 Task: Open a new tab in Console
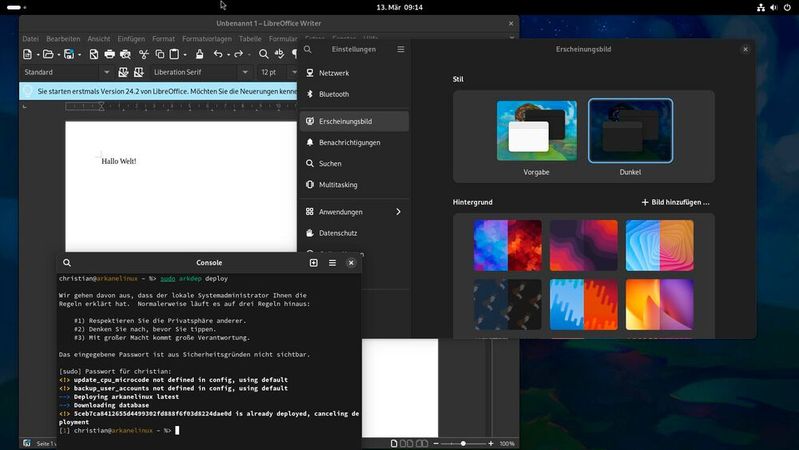click(x=313, y=263)
